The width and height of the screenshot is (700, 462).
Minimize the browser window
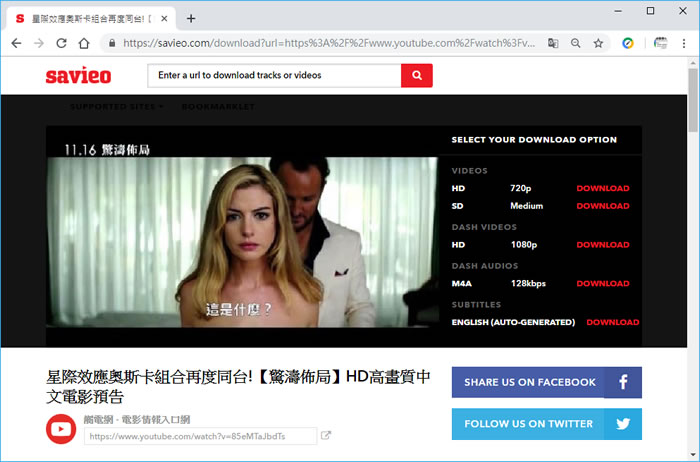coord(618,11)
